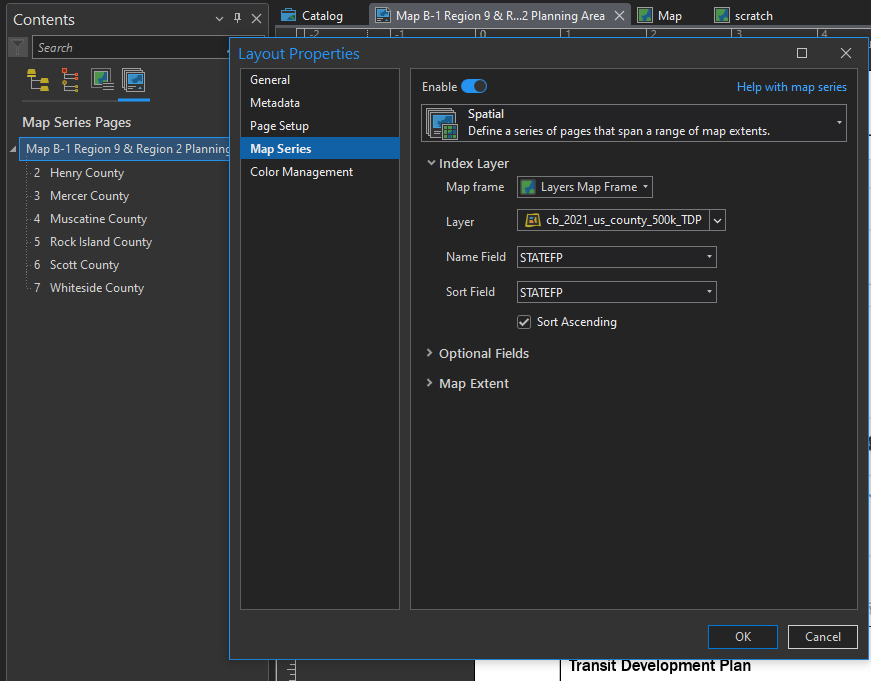This screenshot has width=871, height=681.
Task: Confirm changes with the OK button
Action: click(742, 636)
